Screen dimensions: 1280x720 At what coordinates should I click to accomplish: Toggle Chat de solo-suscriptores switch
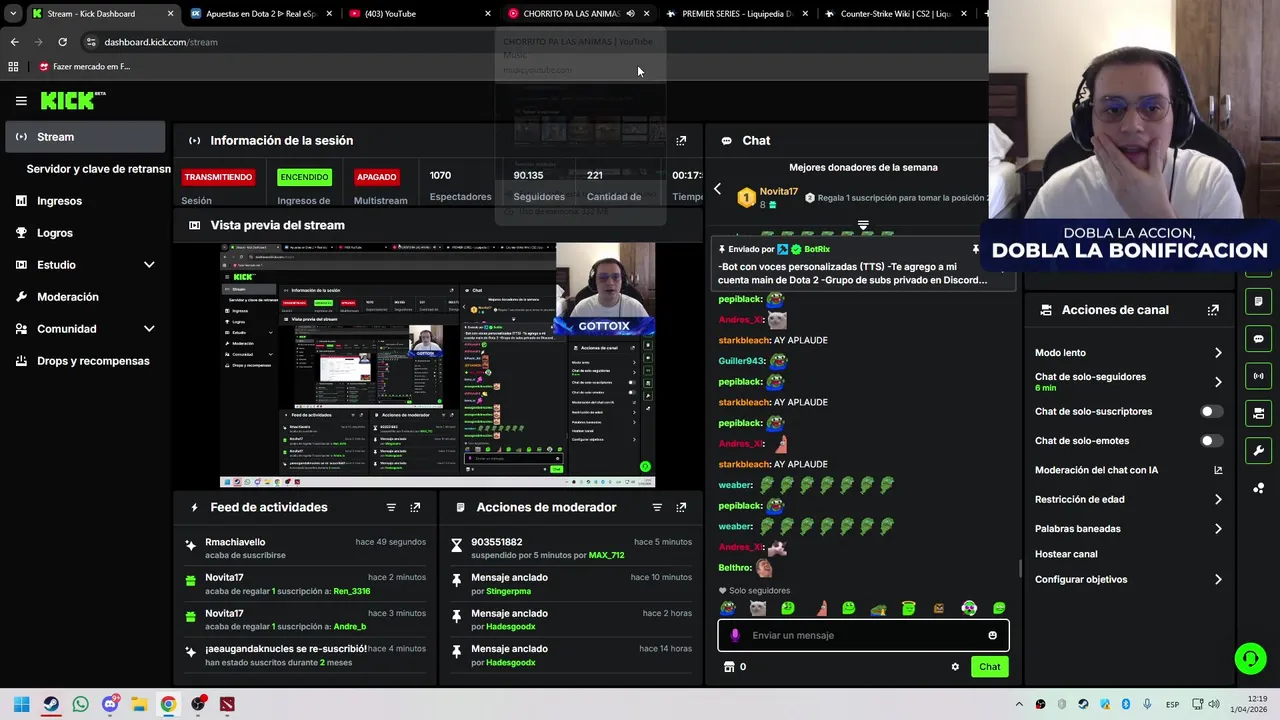[x=1211, y=412]
